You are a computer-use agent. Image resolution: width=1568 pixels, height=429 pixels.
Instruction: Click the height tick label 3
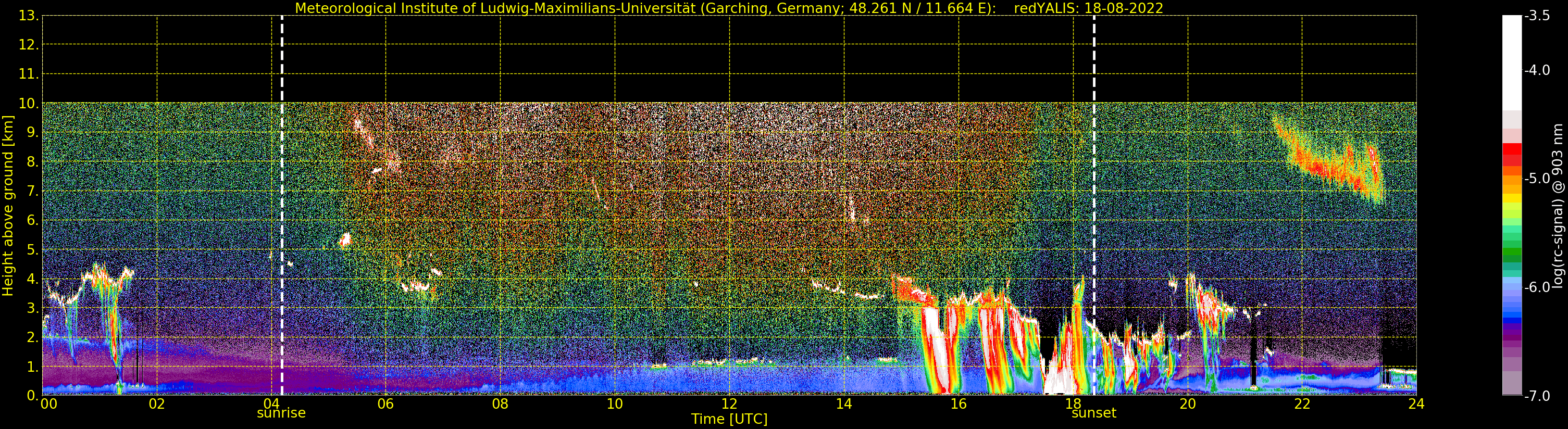pyautogui.click(x=32, y=308)
